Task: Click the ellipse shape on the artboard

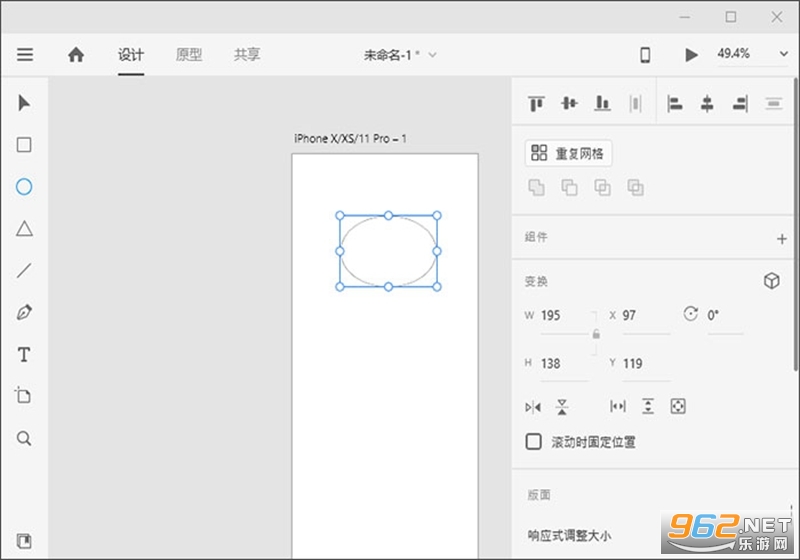Action: pos(388,251)
